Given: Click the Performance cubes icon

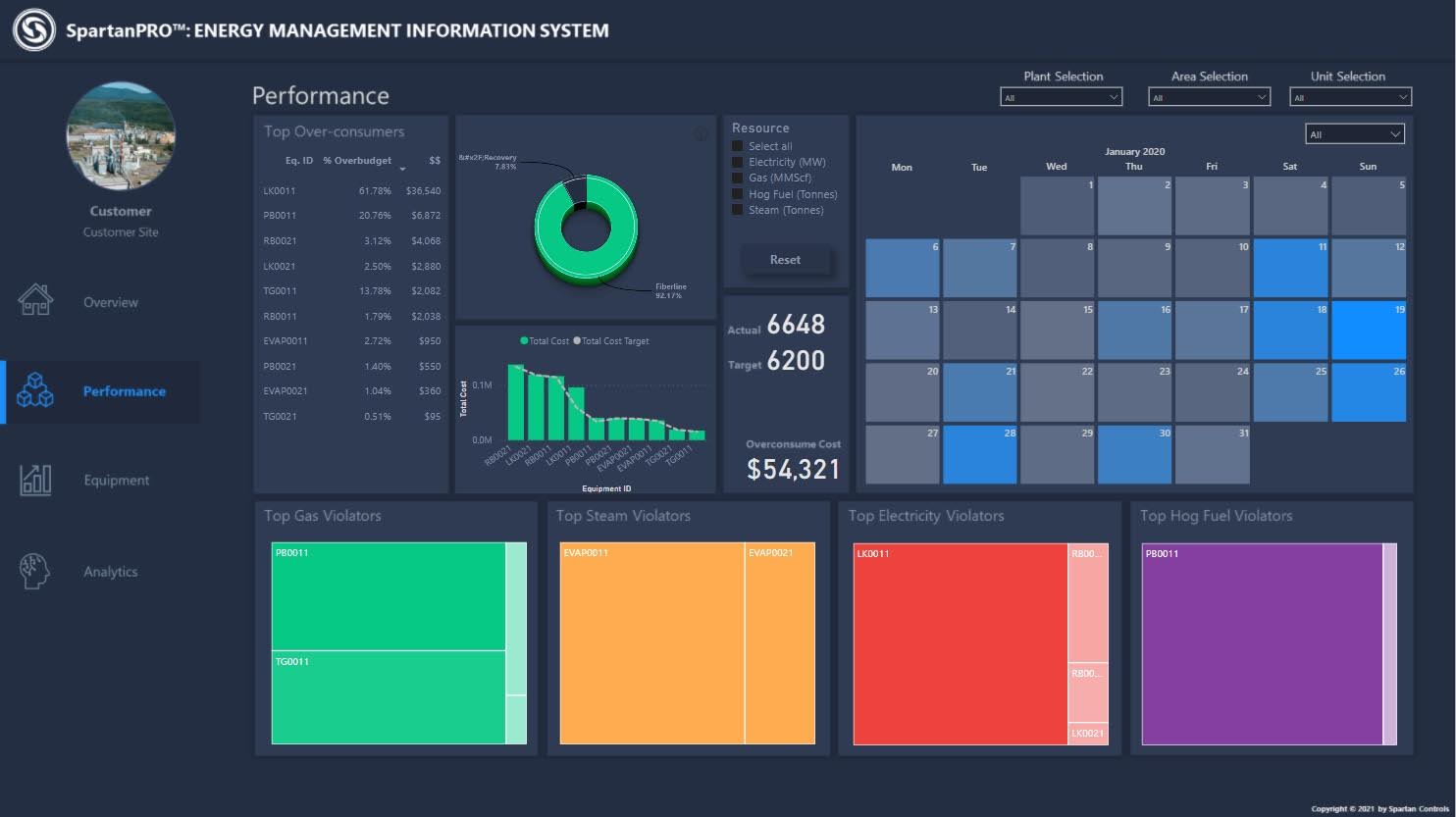Looking at the screenshot, I should [35, 390].
